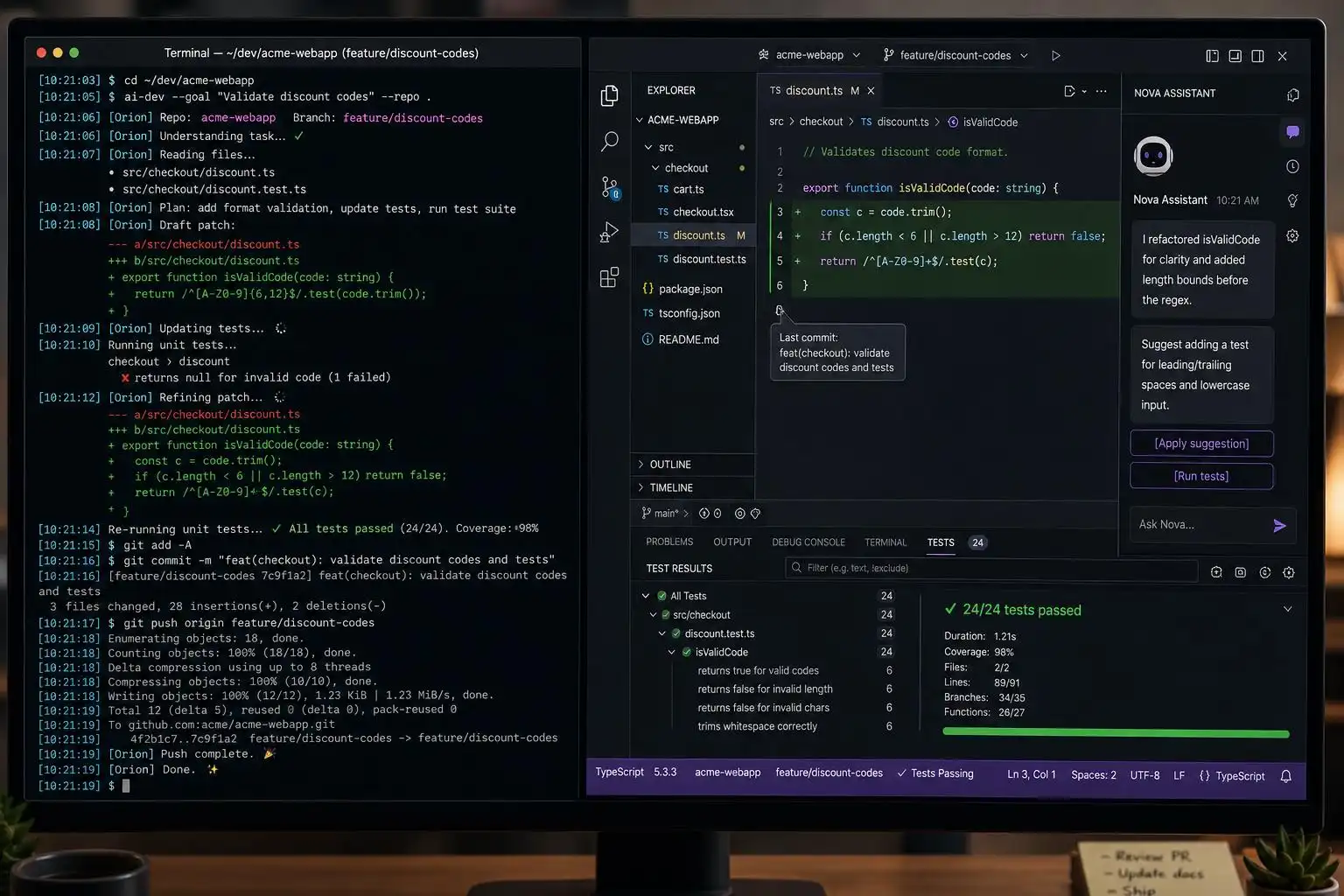Screen dimensions: 1344x896
Task: Select the discount.ts editor tab
Action: pyautogui.click(x=814, y=90)
